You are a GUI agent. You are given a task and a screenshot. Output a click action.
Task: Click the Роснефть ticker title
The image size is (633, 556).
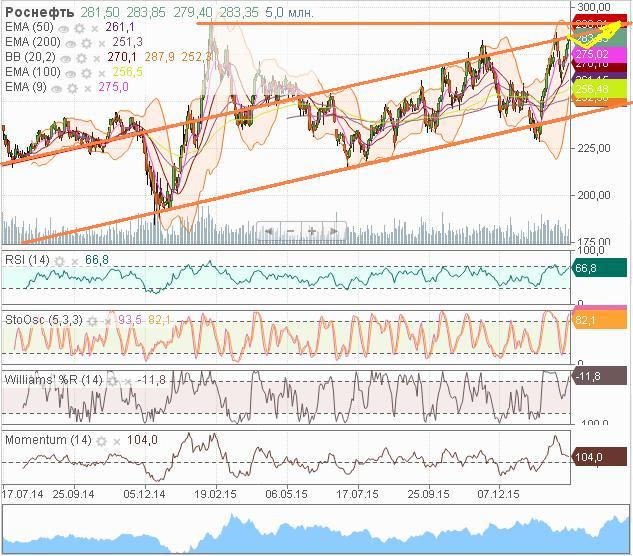(40, 13)
